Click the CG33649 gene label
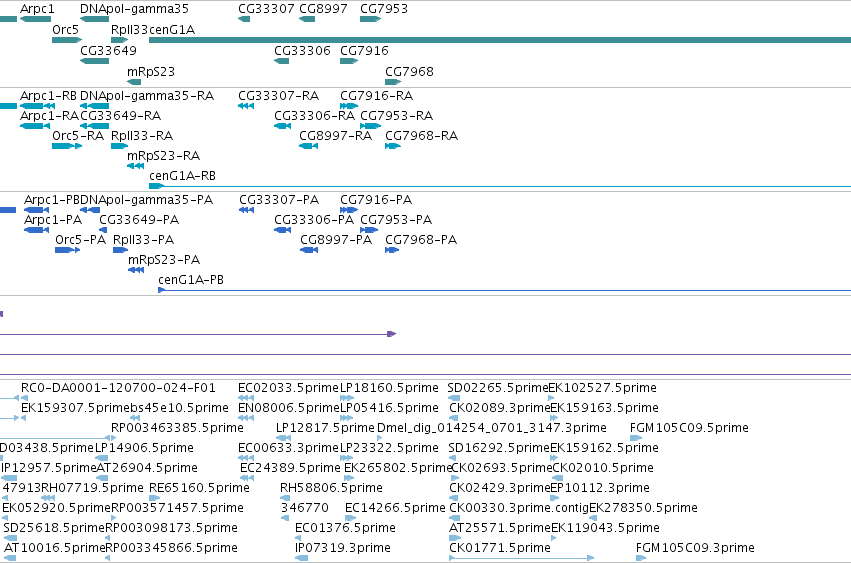The image size is (851, 563). tap(109, 51)
